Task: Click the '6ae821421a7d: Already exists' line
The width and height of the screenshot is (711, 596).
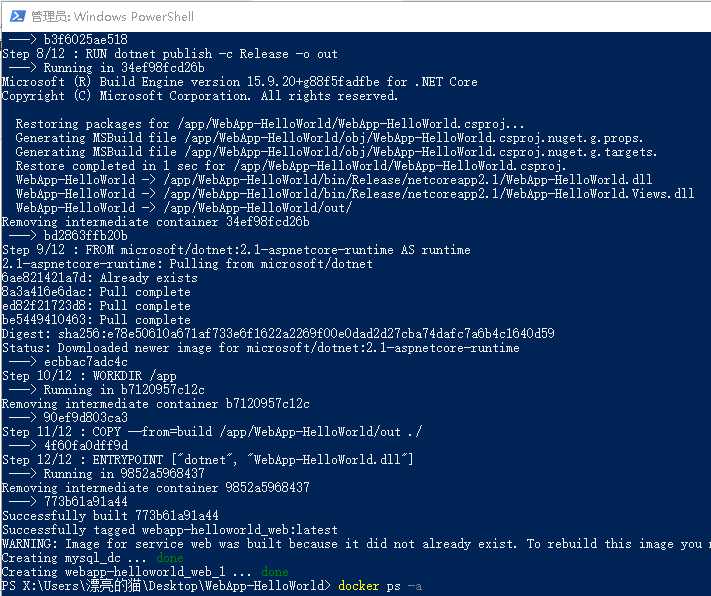Action: (100, 278)
